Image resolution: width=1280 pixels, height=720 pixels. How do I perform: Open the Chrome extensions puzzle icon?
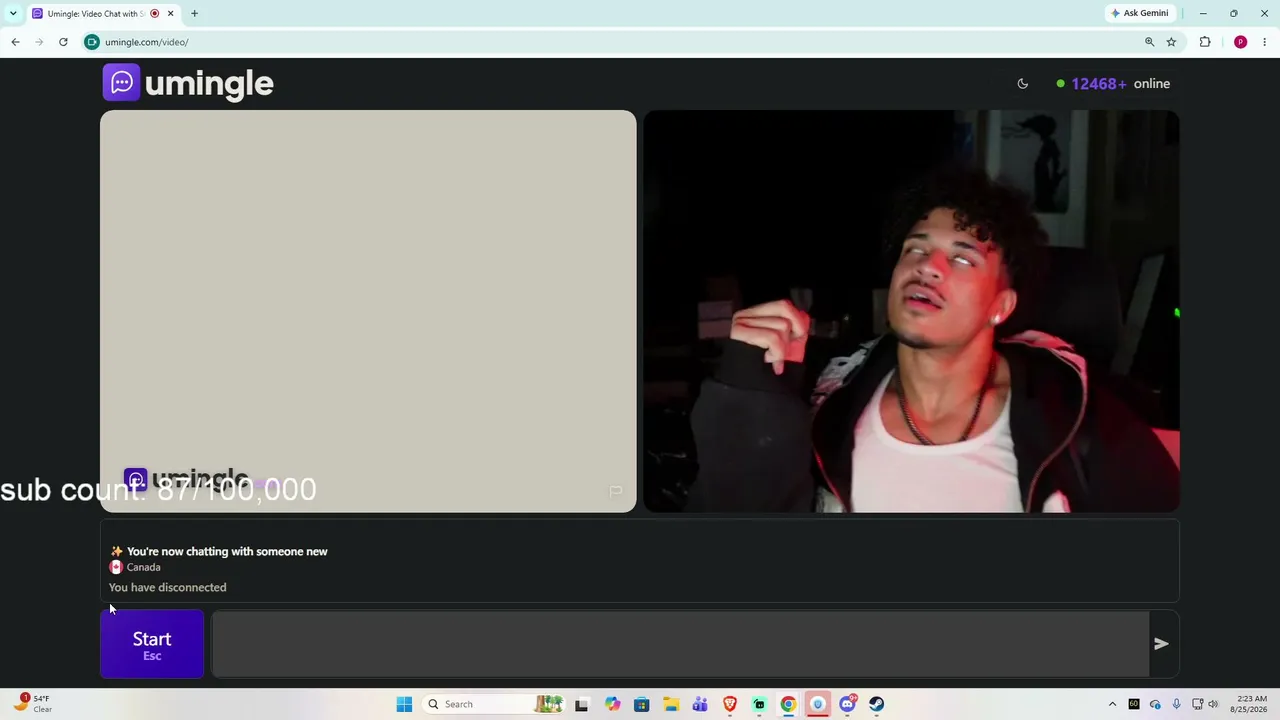1205,42
